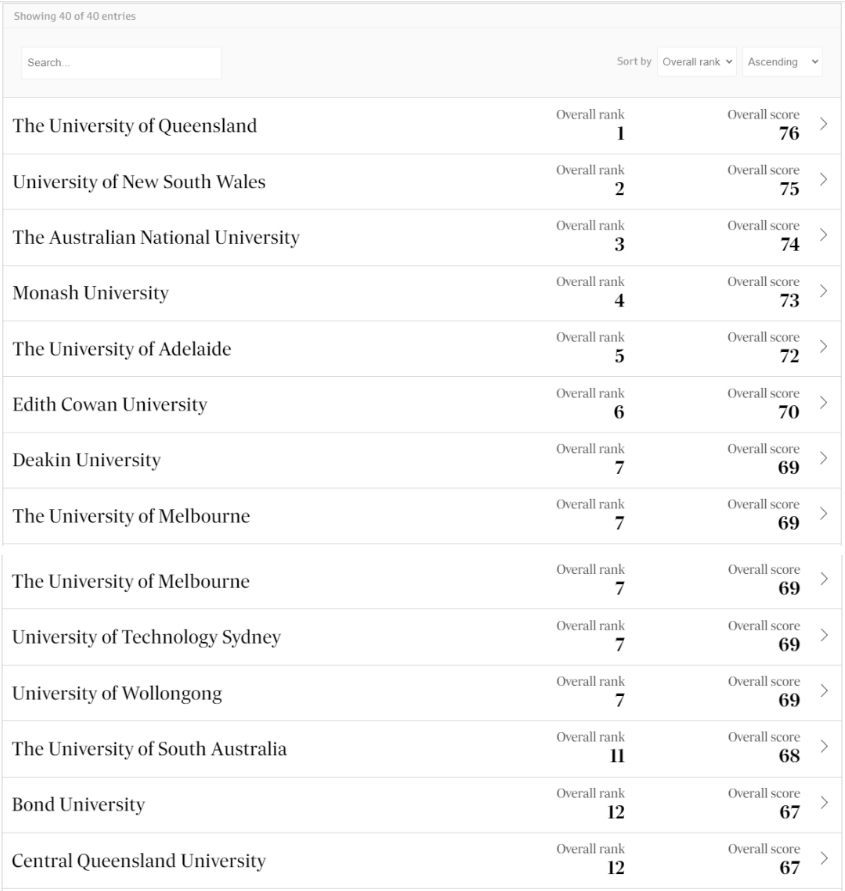
Task: Click overall rank 1 for Queensland
Action: point(621,134)
